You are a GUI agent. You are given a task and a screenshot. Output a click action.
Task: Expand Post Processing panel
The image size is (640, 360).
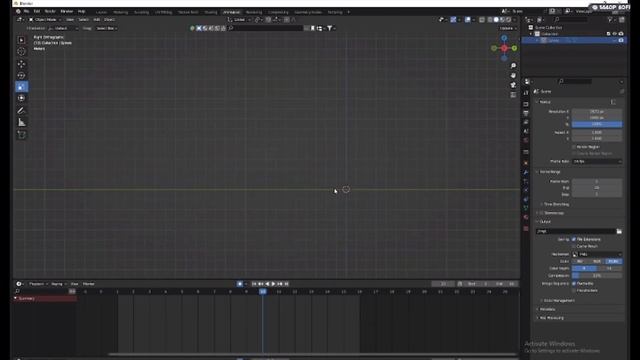point(551,318)
